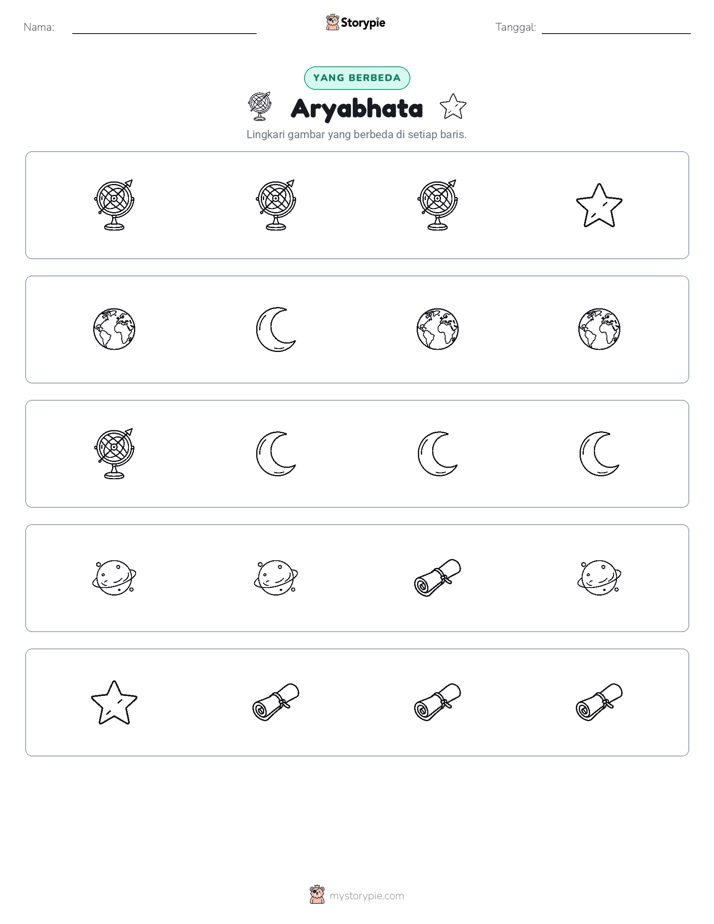Select the star in the fifth row
Image resolution: width=714 pixels, height=924 pixels.
pyautogui.click(x=114, y=702)
